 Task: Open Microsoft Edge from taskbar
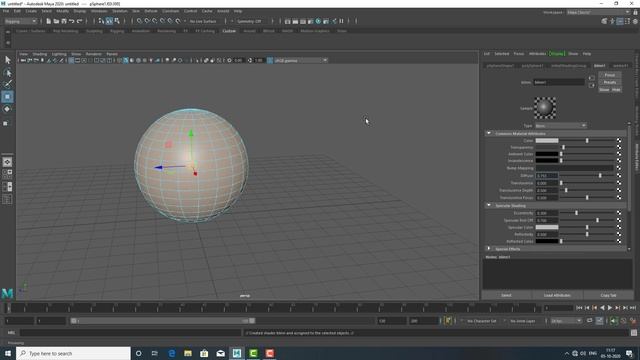click(x=171, y=353)
